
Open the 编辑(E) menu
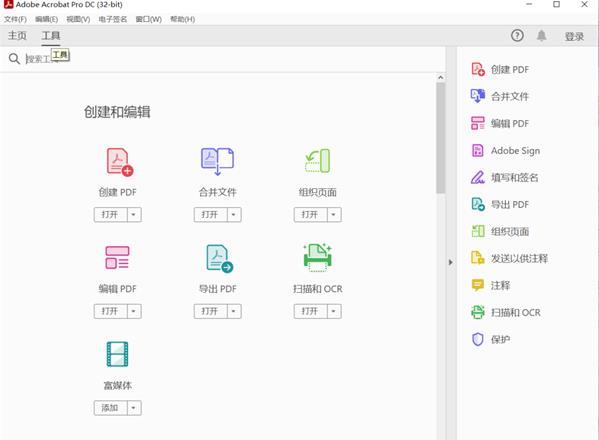coord(47,19)
